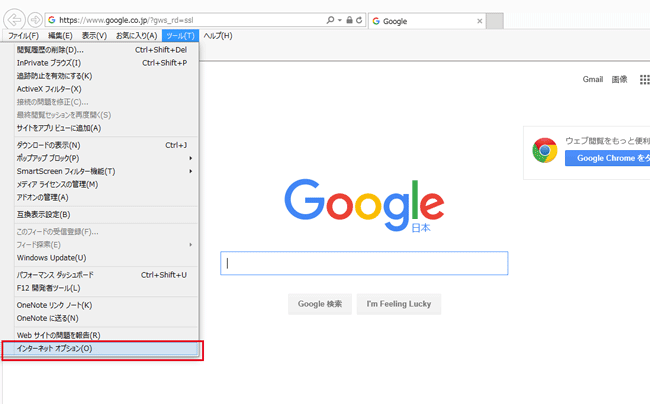Open the Google apps grid icon
This screenshot has height=404, width=650.
[645, 80]
